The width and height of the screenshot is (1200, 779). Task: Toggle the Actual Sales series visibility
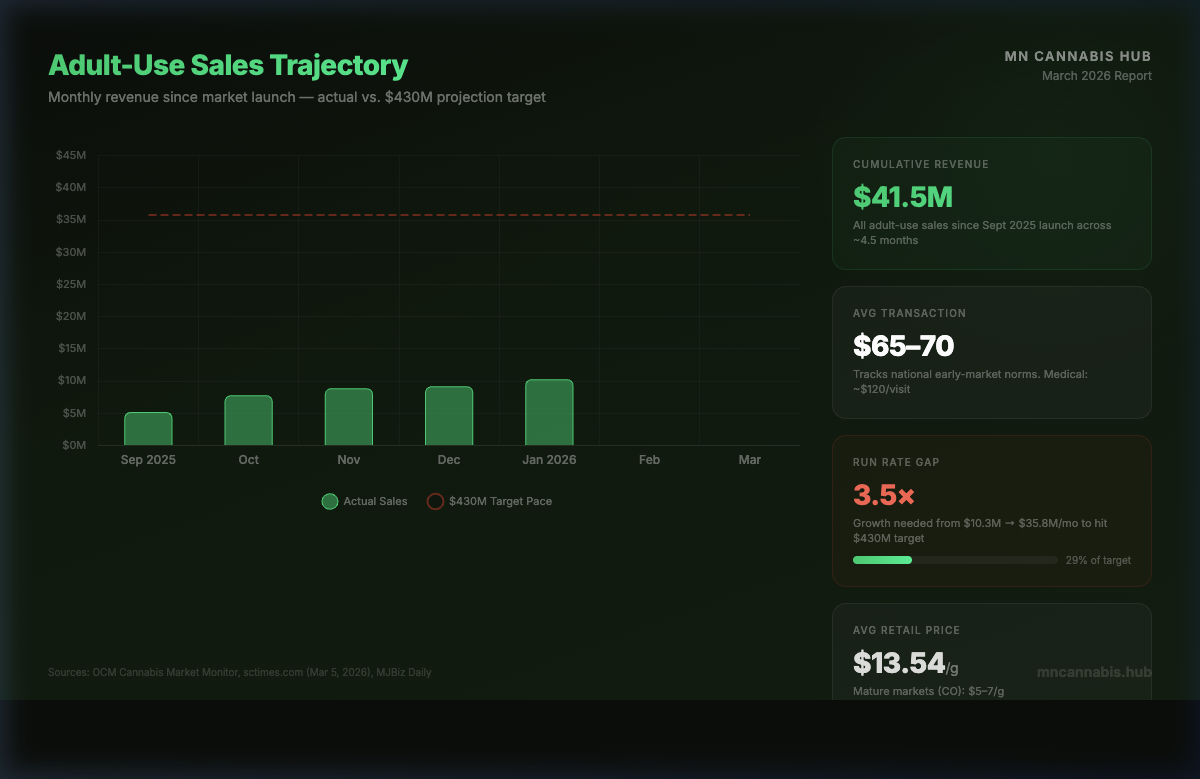click(x=362, y=501)
